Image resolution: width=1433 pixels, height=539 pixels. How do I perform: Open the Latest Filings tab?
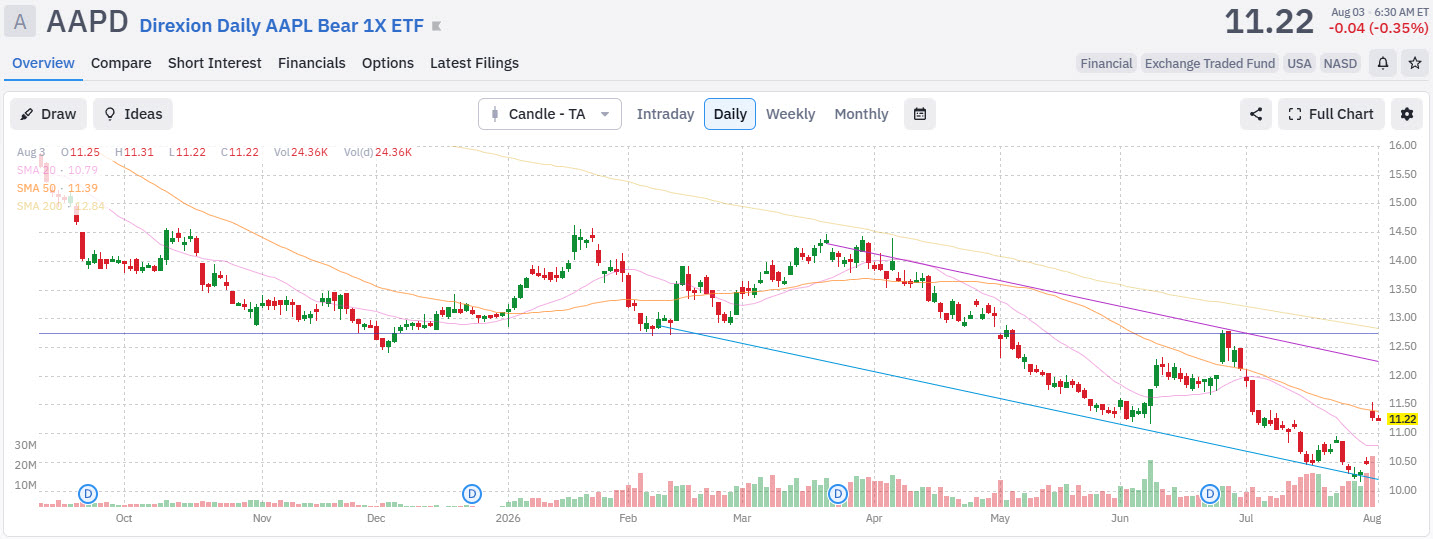pos(474,63)
